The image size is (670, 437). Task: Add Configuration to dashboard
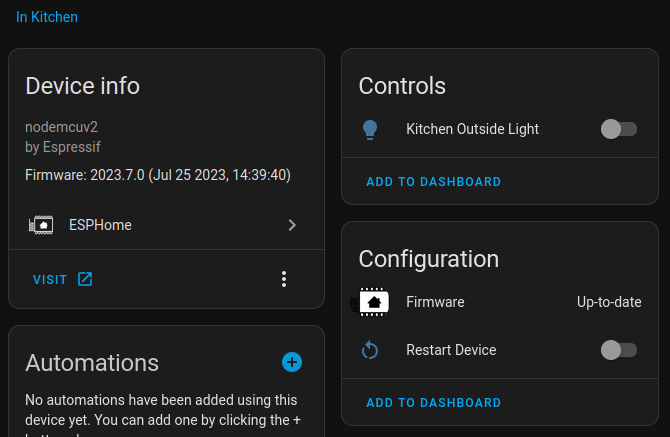click(433, 403)
